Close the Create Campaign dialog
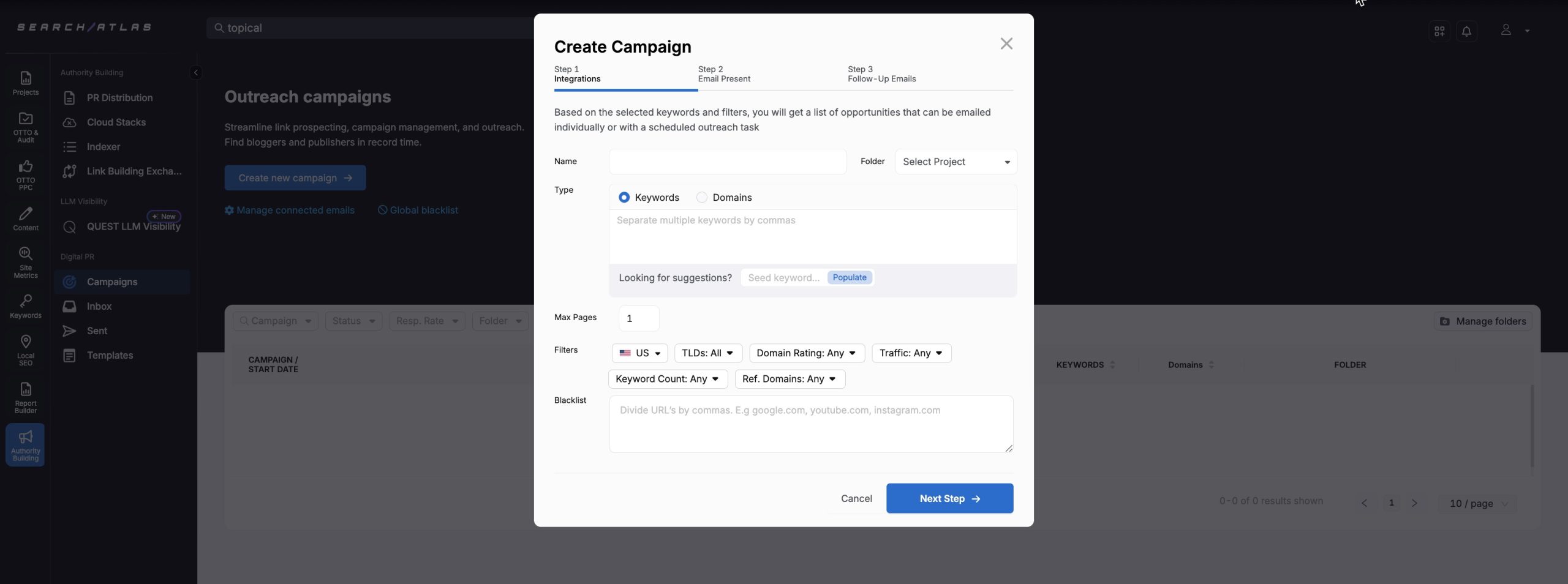1568x584 pixels. (x=1006, y=43)
